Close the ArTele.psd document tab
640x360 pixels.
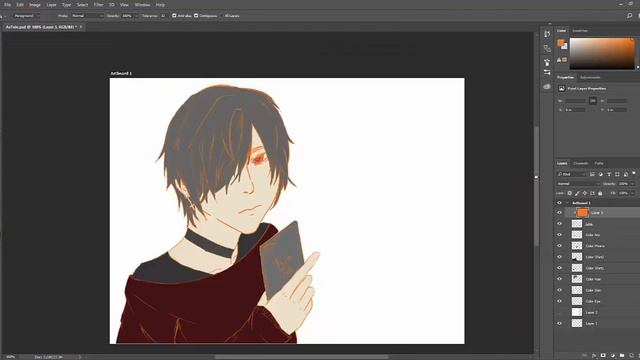81,27
